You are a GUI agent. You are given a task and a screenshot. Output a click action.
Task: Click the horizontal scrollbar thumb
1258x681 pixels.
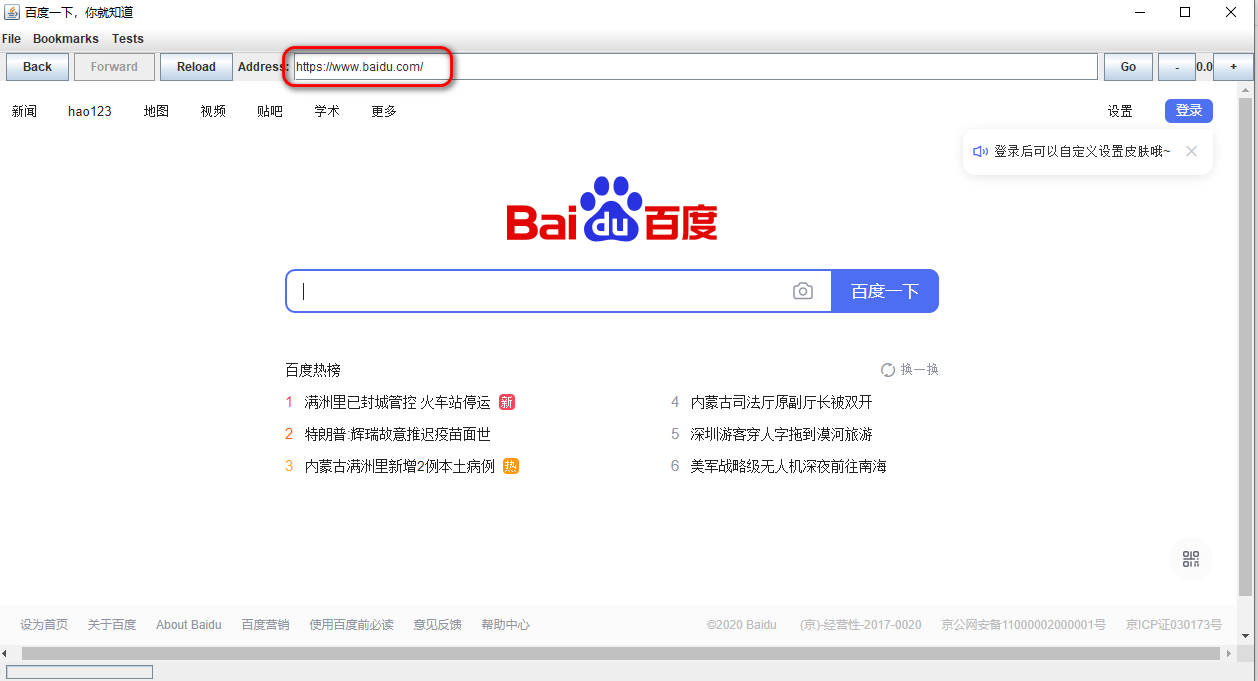(x=620, y=653)
